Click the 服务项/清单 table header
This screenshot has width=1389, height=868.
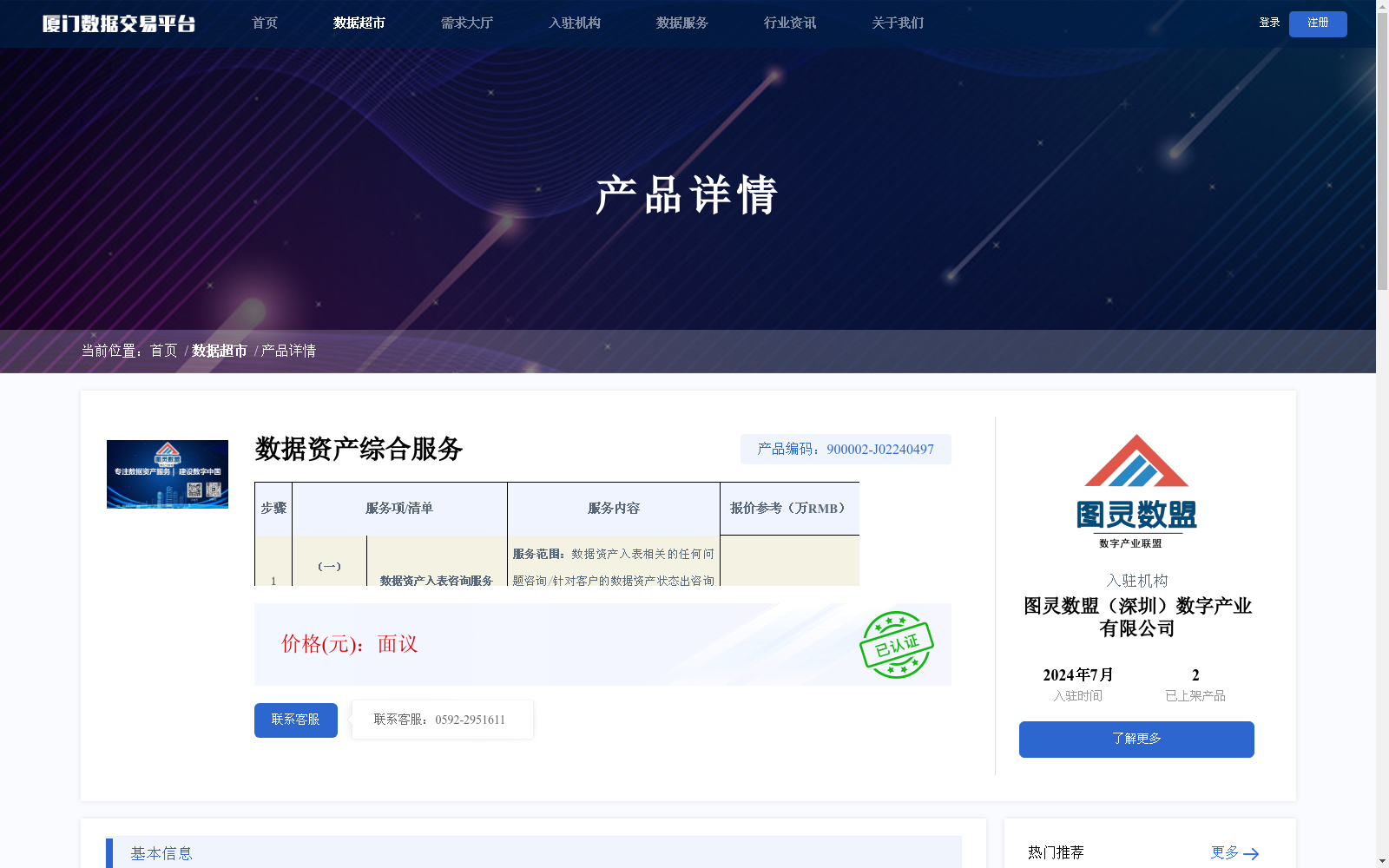pos(399,509)
